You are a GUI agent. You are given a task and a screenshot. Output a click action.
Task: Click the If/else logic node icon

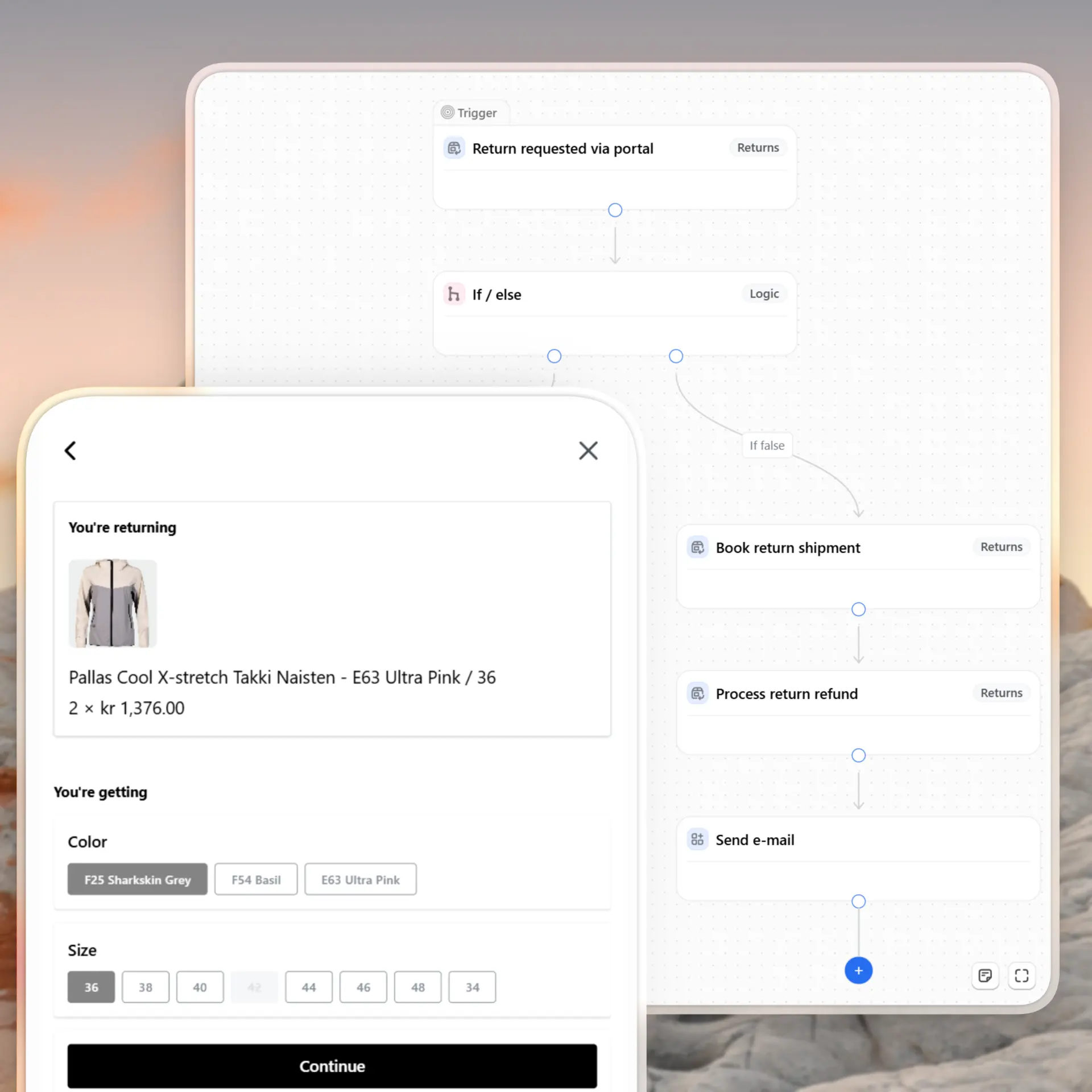pyautogui.click(x=454, y=294)
